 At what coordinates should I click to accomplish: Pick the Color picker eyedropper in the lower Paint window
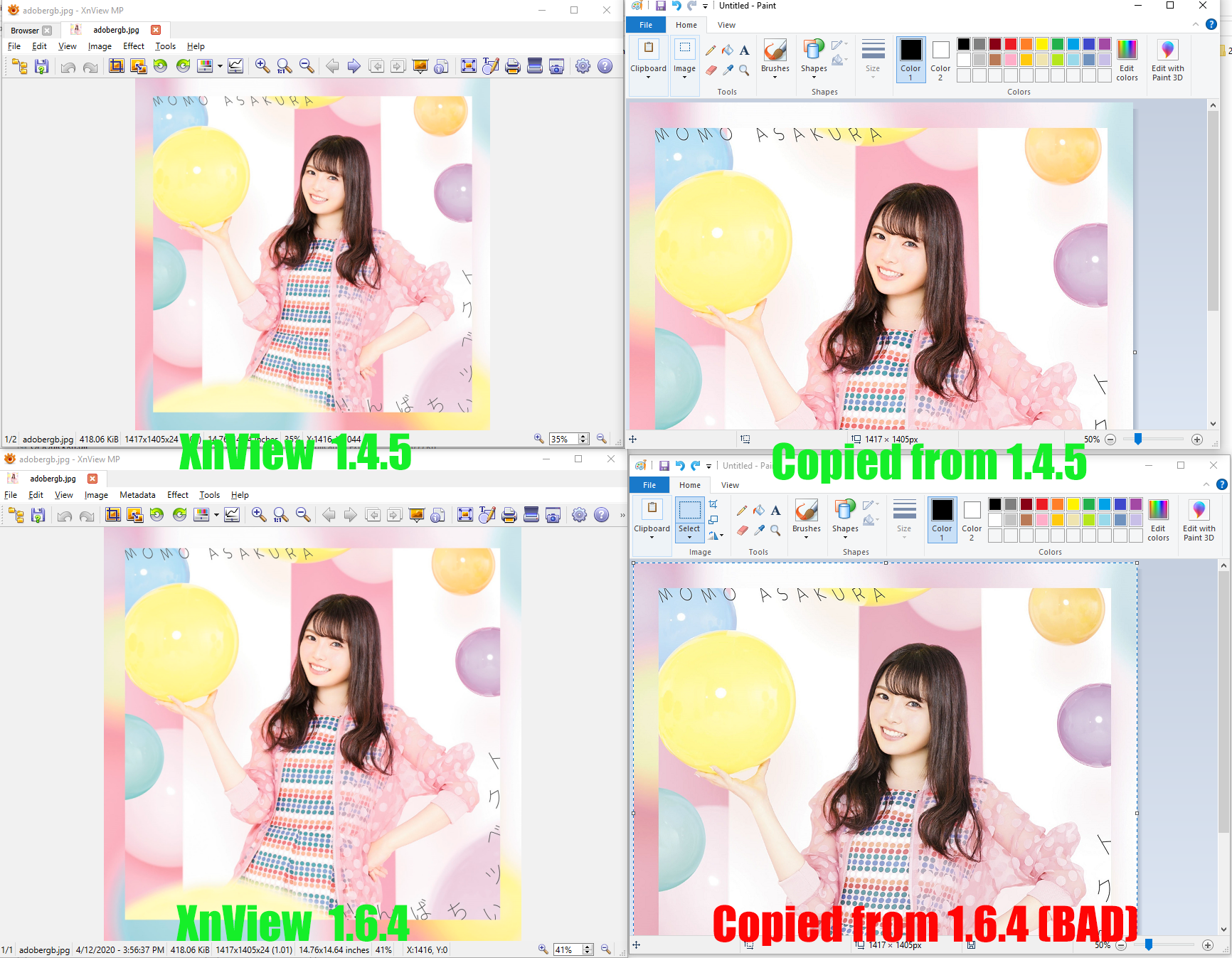click(759, 530)
